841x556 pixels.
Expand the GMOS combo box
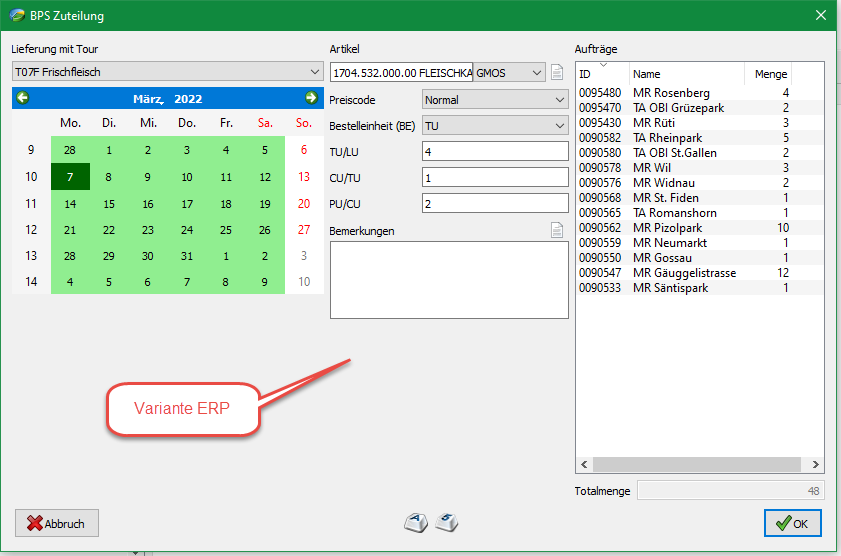[x=537, y=72]
